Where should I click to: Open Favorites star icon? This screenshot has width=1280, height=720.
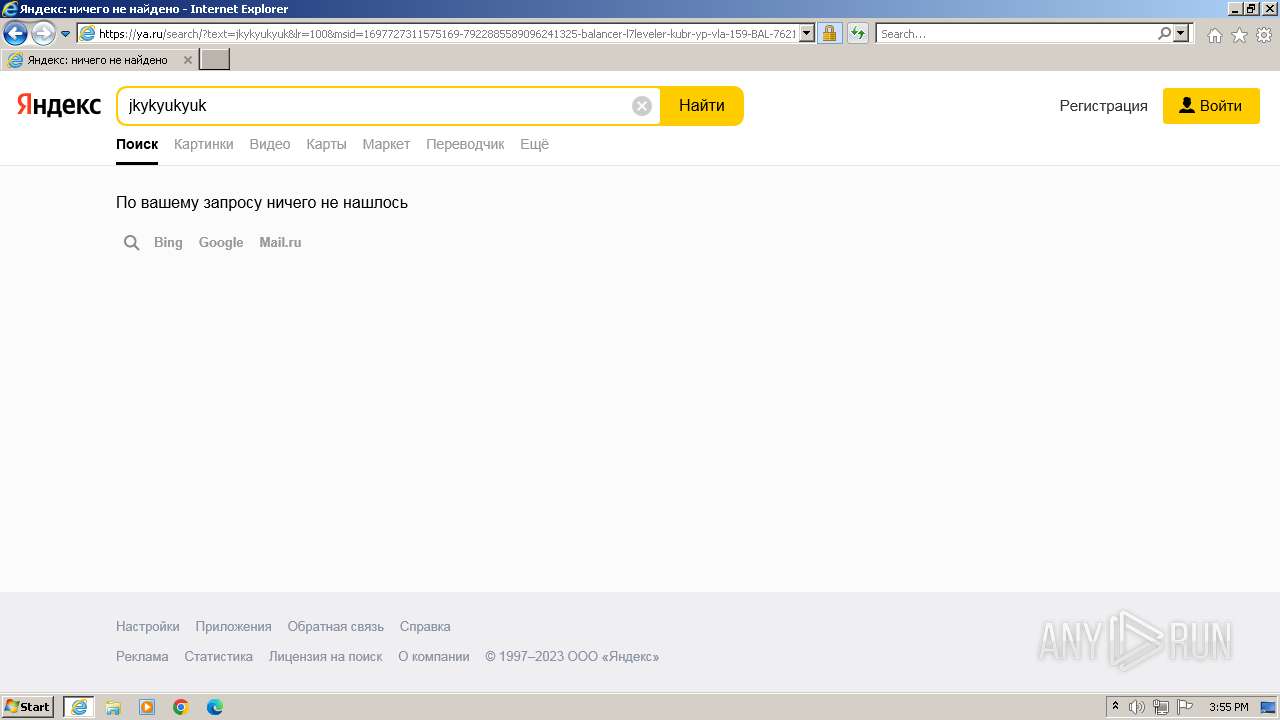click(x=1239, y=35)
